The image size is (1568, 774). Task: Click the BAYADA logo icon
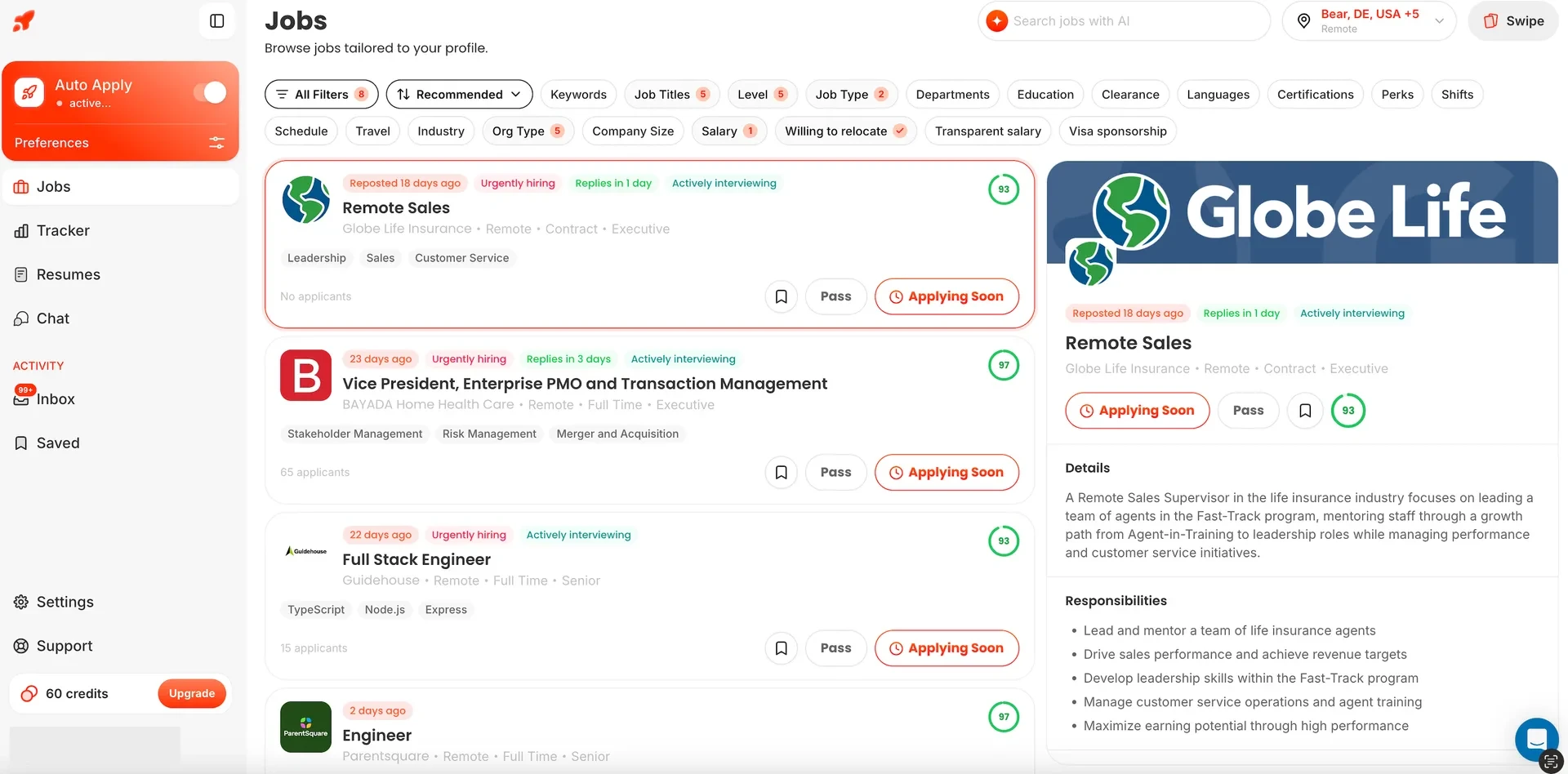tap(306, 376)
